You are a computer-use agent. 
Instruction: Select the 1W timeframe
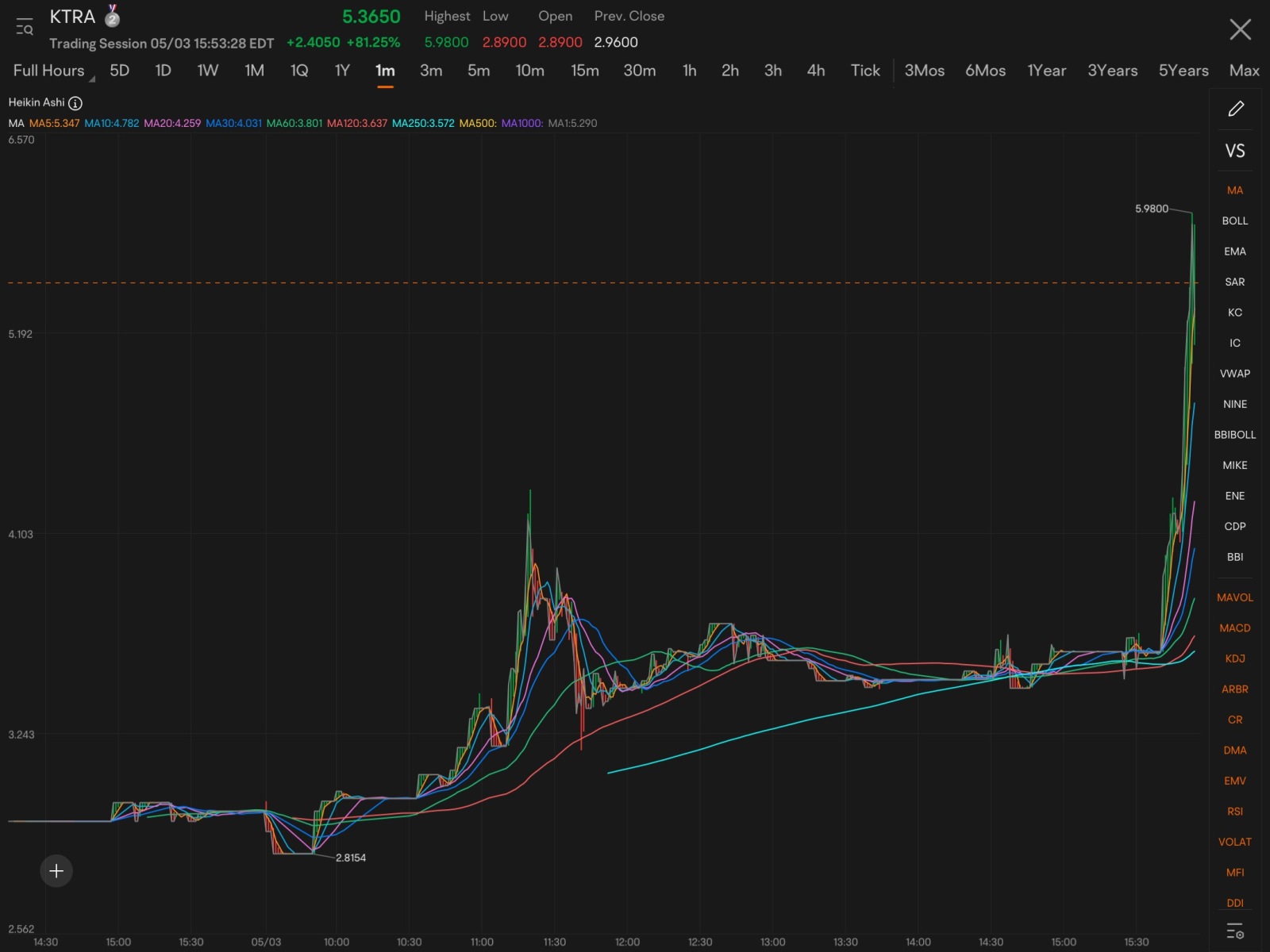pyautogui.click(x=207, y=71)
